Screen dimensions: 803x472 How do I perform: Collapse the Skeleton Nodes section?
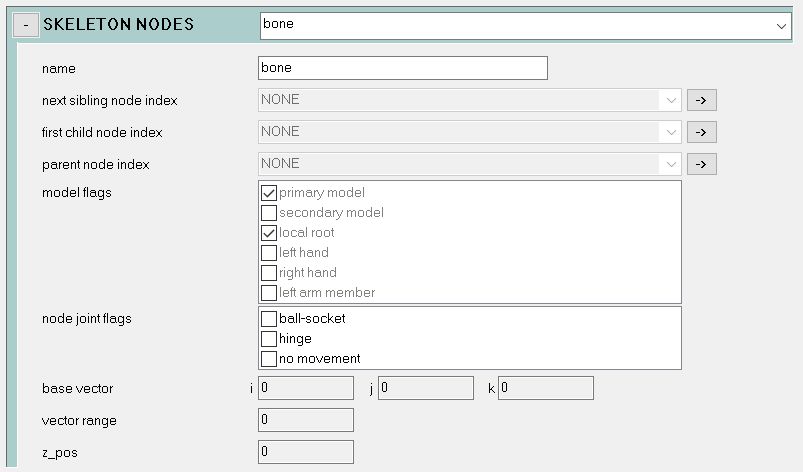[x=26, y=25]
